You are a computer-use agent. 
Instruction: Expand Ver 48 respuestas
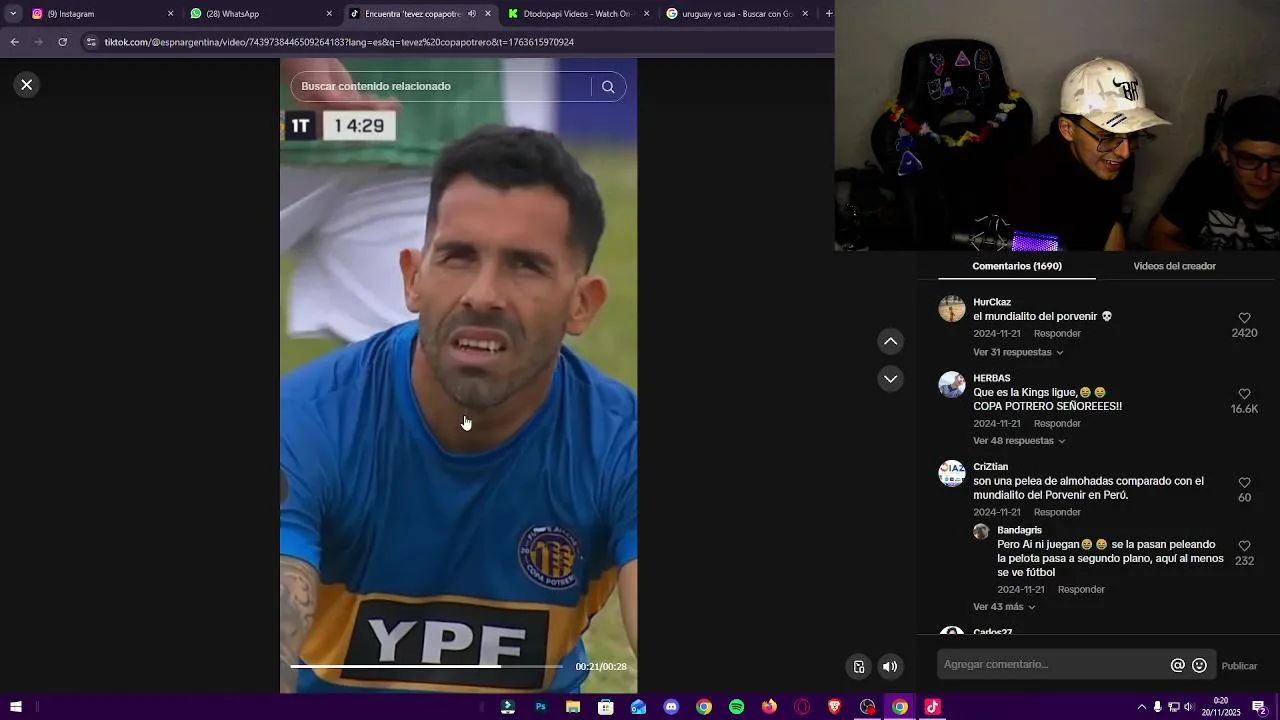pyautogui.click(x=1019, y=441)
